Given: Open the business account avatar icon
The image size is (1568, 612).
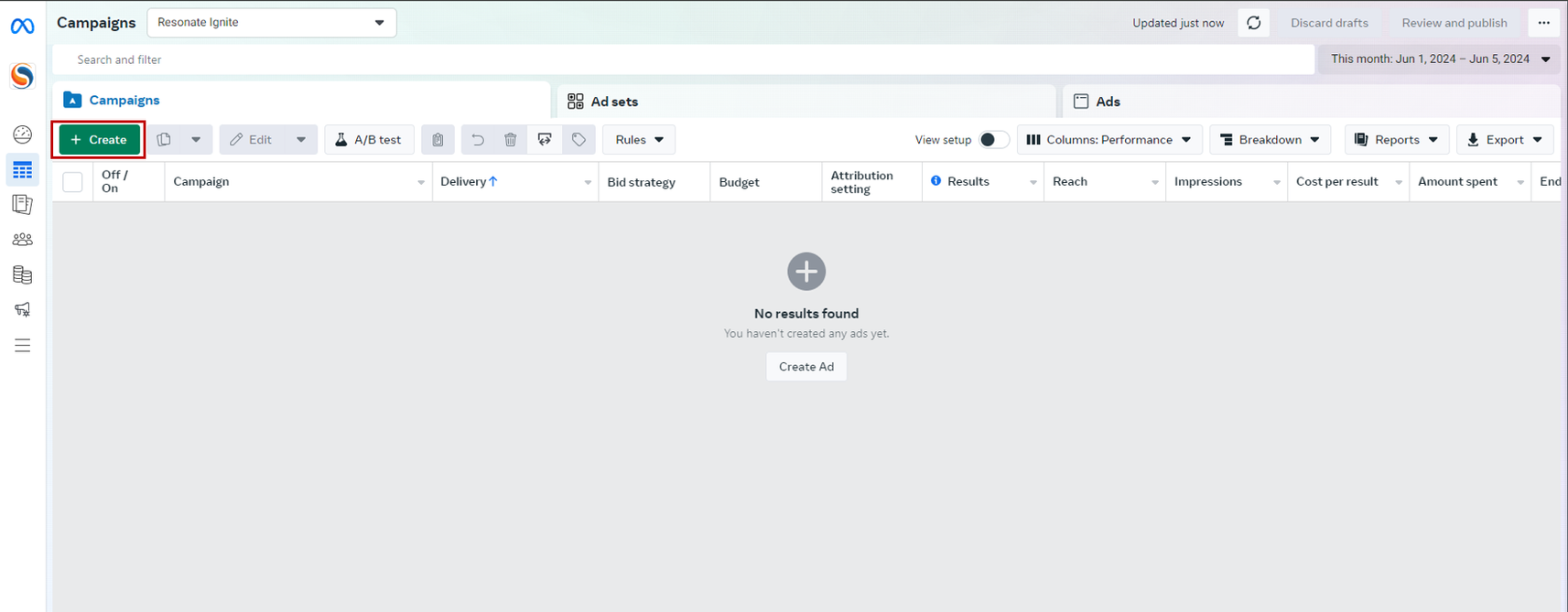Looking at the screenshot, I should point(22,76).
